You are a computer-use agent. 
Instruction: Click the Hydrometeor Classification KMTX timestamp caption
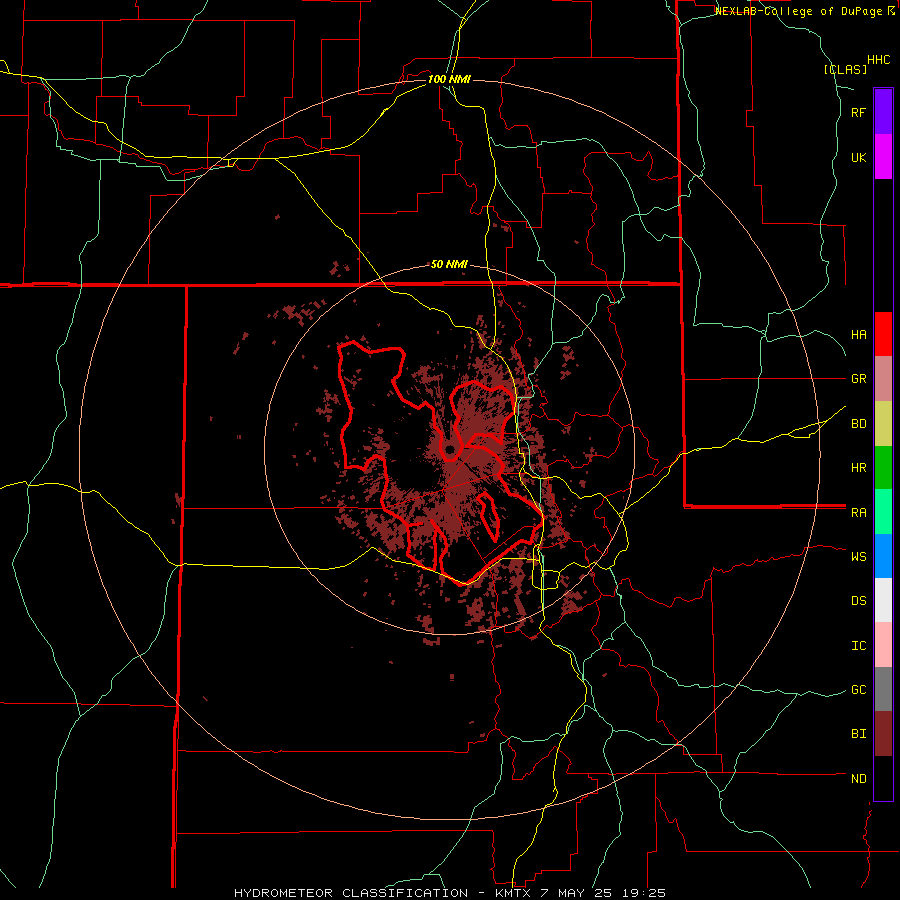point(450,893)
